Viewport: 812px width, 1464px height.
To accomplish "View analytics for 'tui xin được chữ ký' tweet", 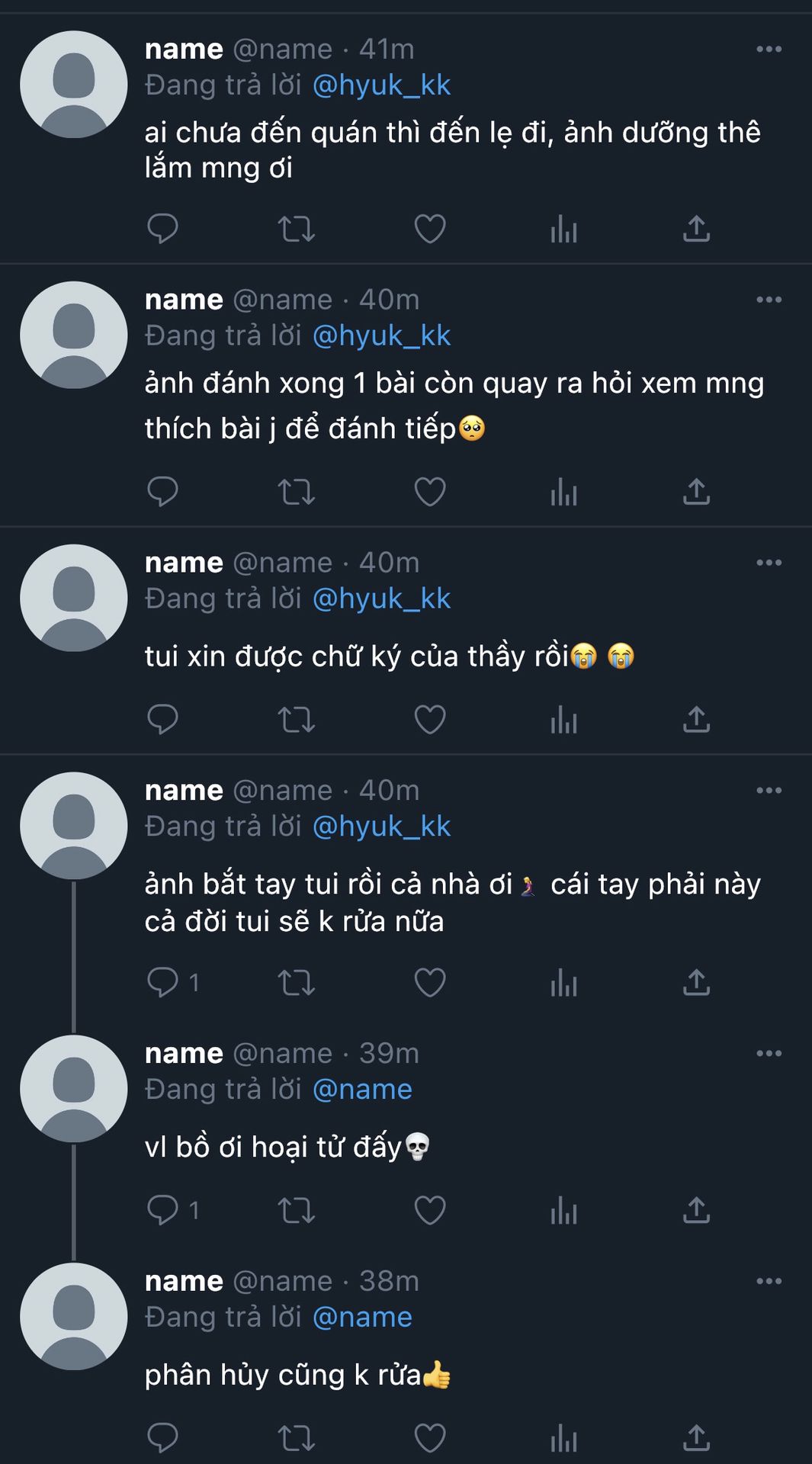I will [x=563, y=719].
